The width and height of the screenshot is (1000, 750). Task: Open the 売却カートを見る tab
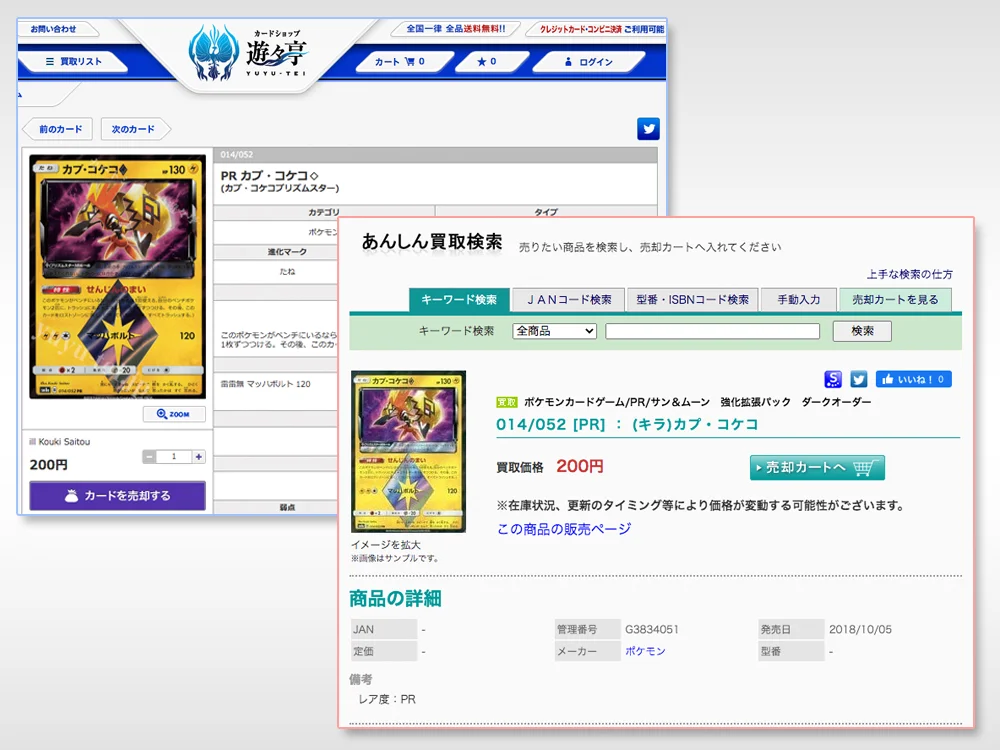pos(895,299)
